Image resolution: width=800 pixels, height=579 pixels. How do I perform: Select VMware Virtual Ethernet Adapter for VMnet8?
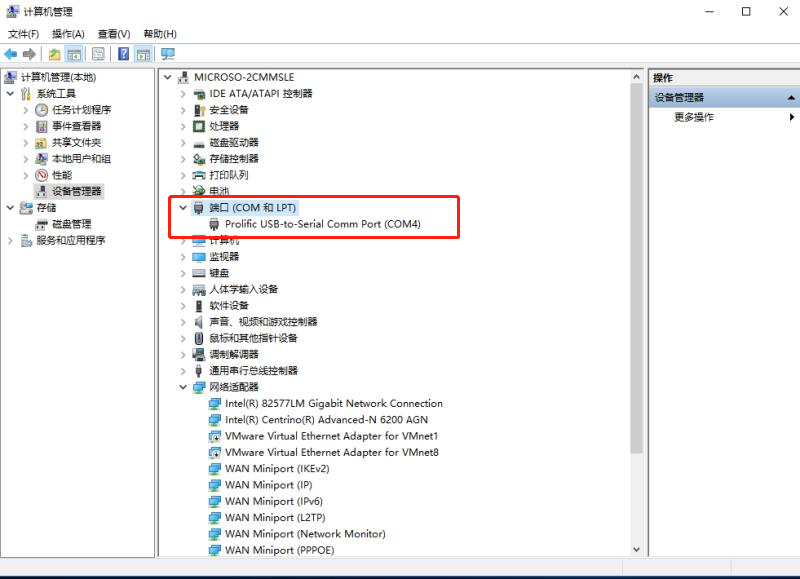pos(332,452)
